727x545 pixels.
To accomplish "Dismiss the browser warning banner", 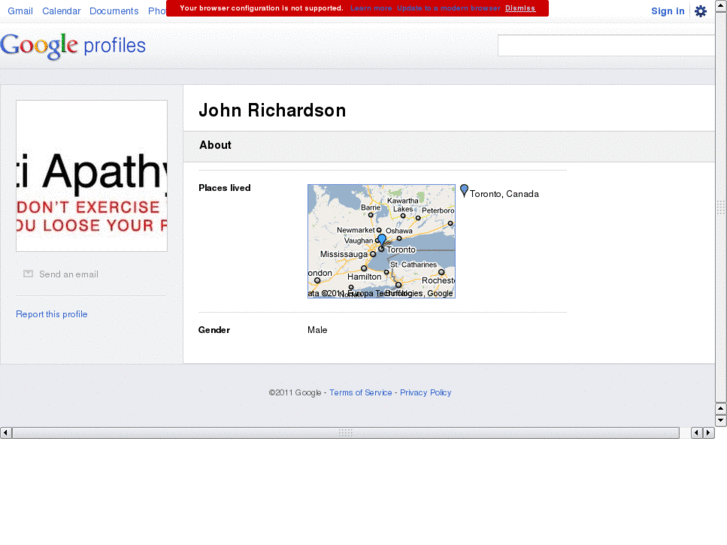I will coord(520,8).
